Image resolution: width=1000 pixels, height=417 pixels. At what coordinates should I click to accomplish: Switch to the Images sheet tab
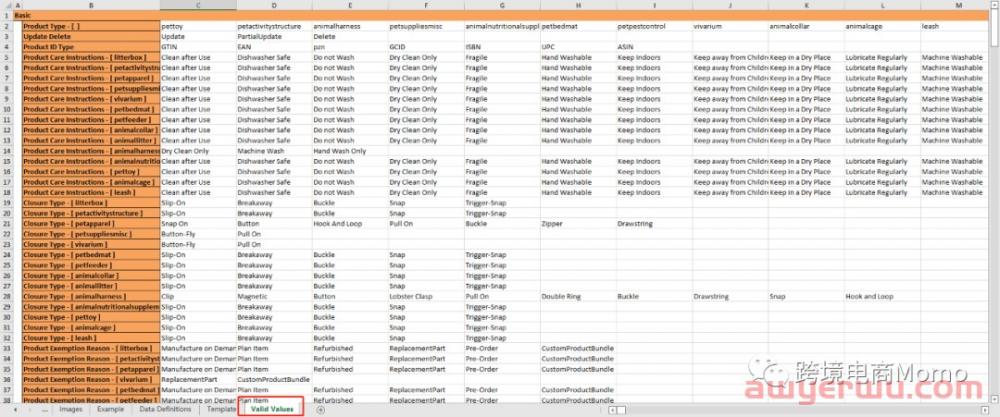[70, 409]
